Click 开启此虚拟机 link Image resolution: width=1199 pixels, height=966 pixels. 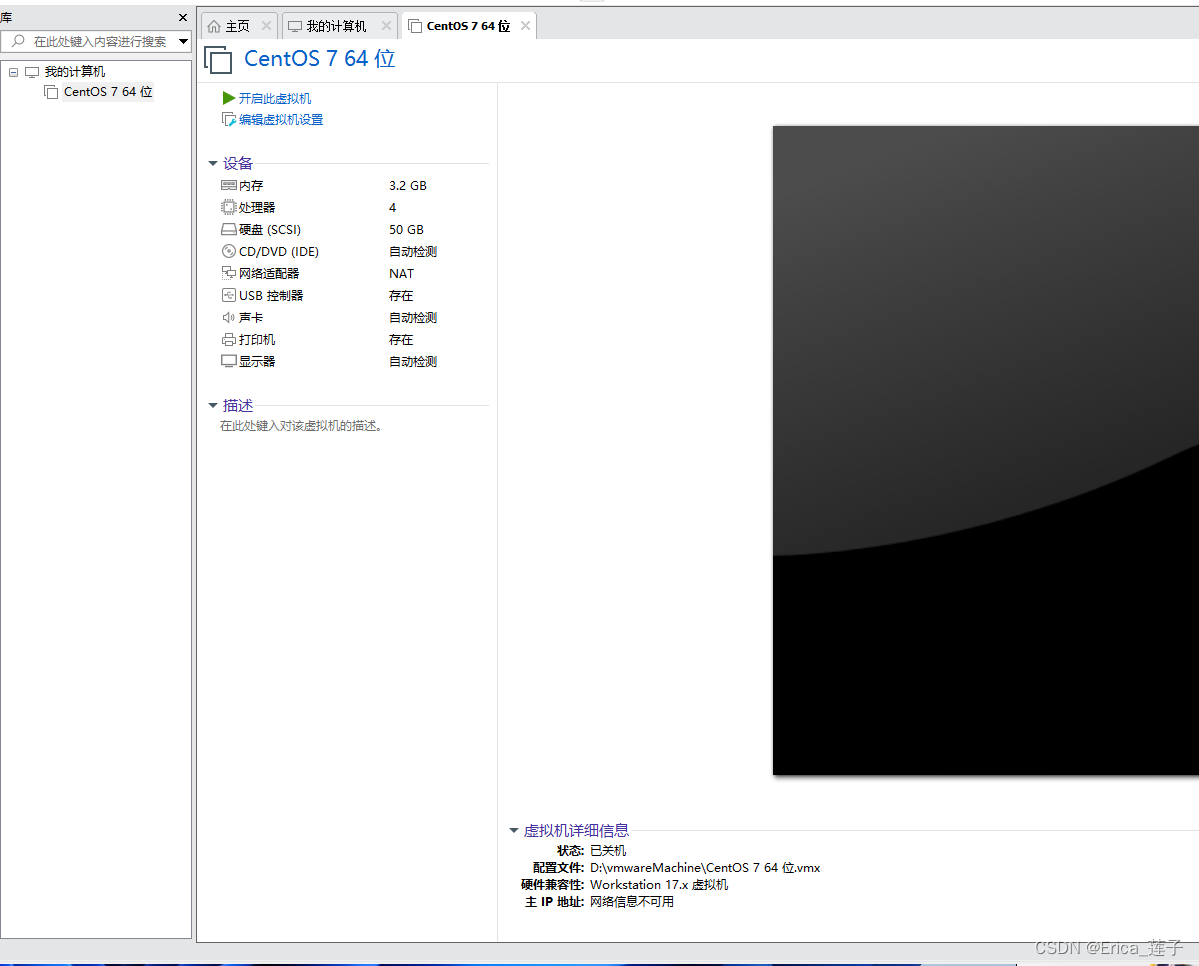[275, 98]
